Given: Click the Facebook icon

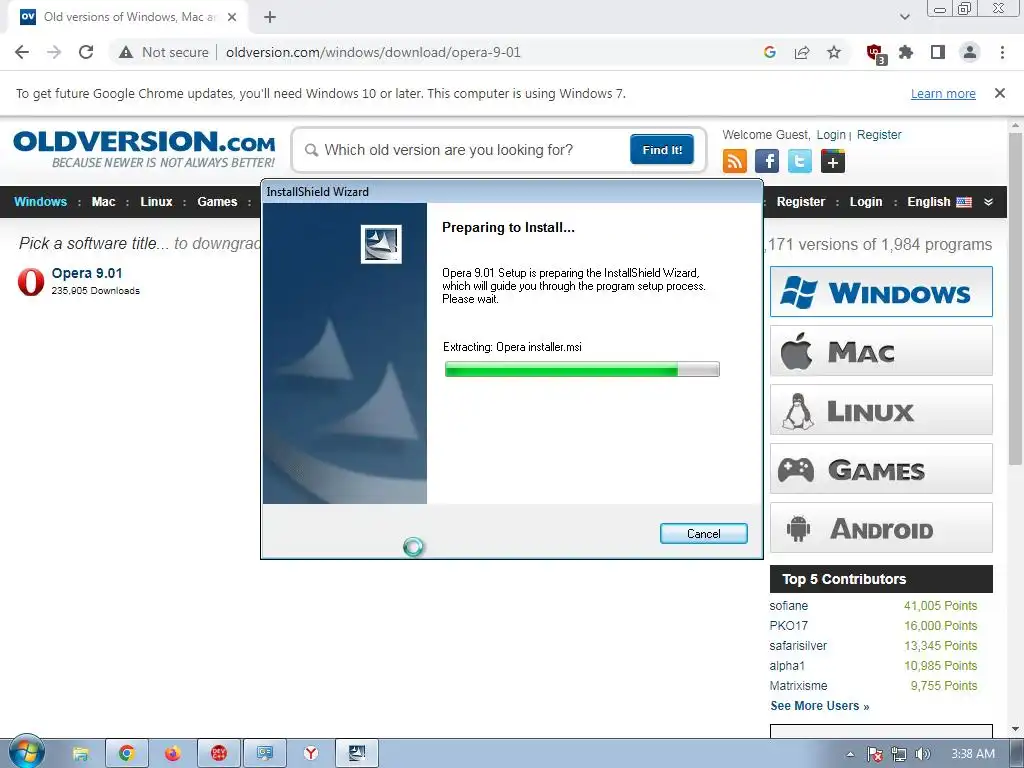Looking at the screenshot, I should pos(767,161).
